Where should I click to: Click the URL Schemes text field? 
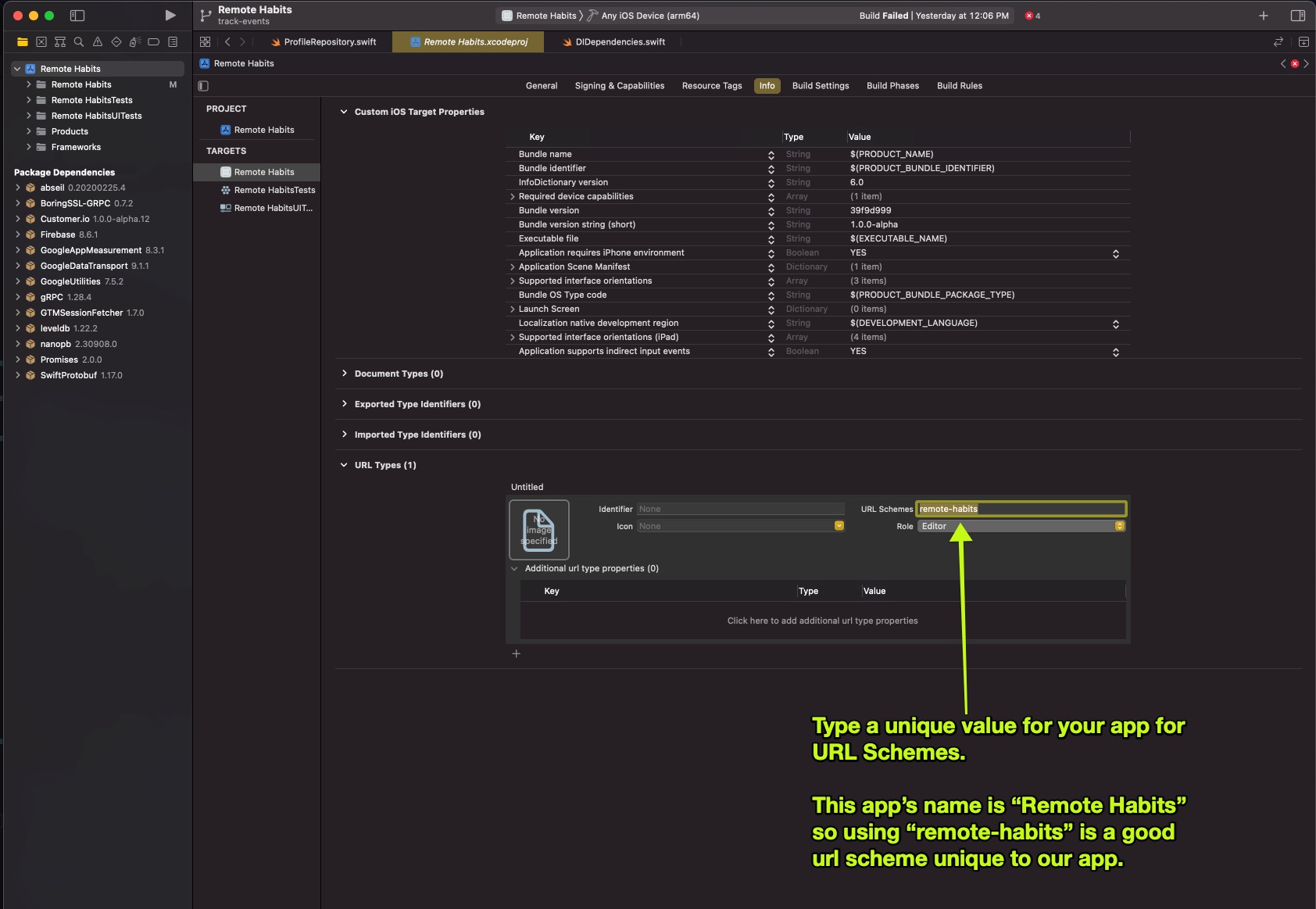pos(1021,509)
